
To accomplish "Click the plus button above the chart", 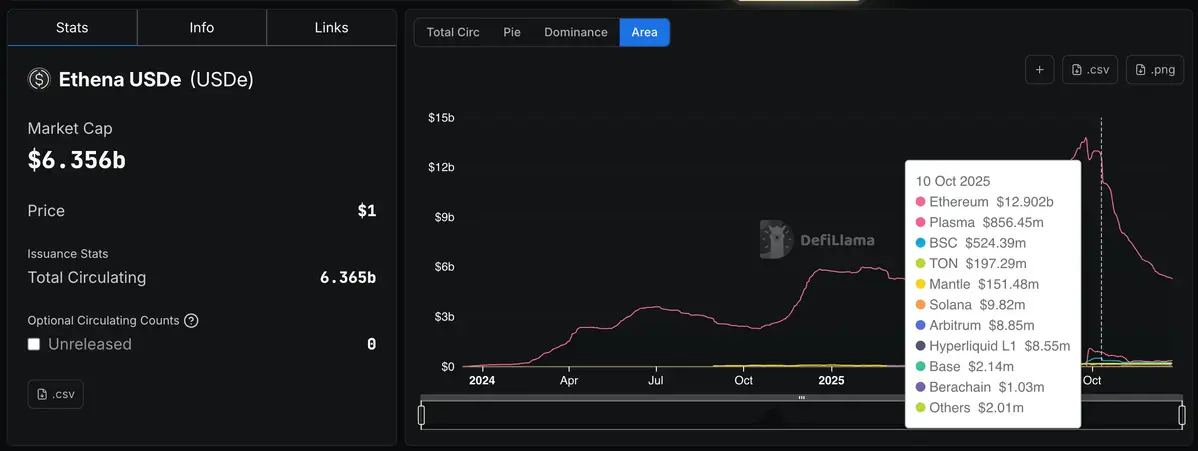I will 1039,70.
